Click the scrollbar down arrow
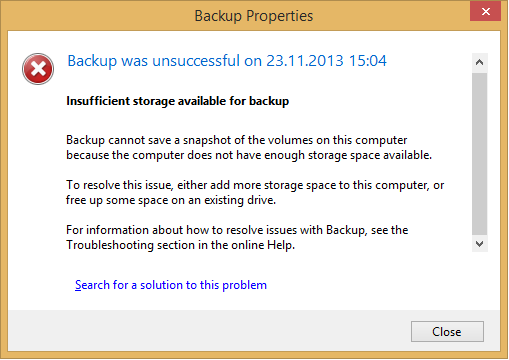The width and height of the screenshot is (509, 360). click(x=480, y=244)
